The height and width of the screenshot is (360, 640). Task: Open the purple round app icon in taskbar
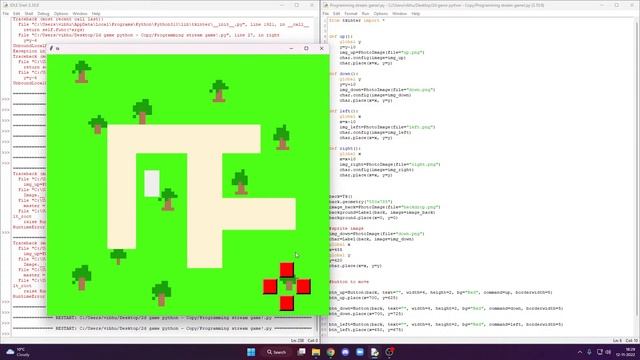pyautogui.click(x=345, y=352)
